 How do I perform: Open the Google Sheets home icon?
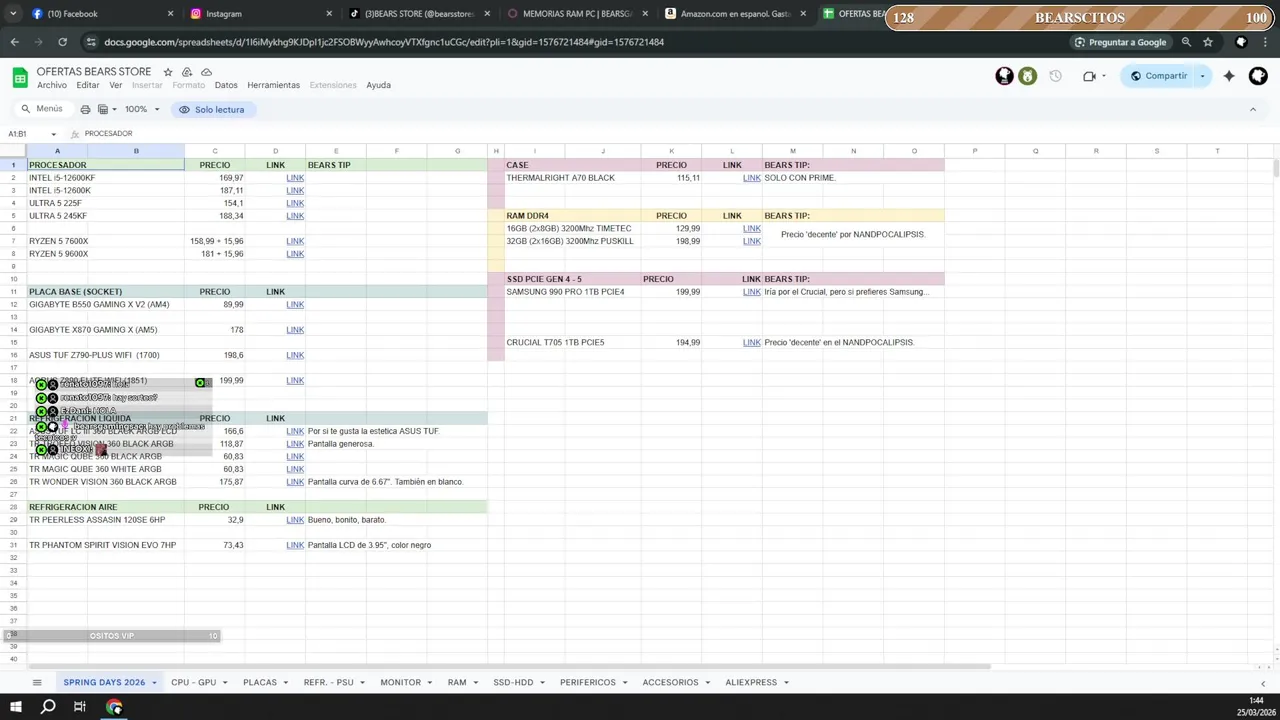(x=19, y=78)
